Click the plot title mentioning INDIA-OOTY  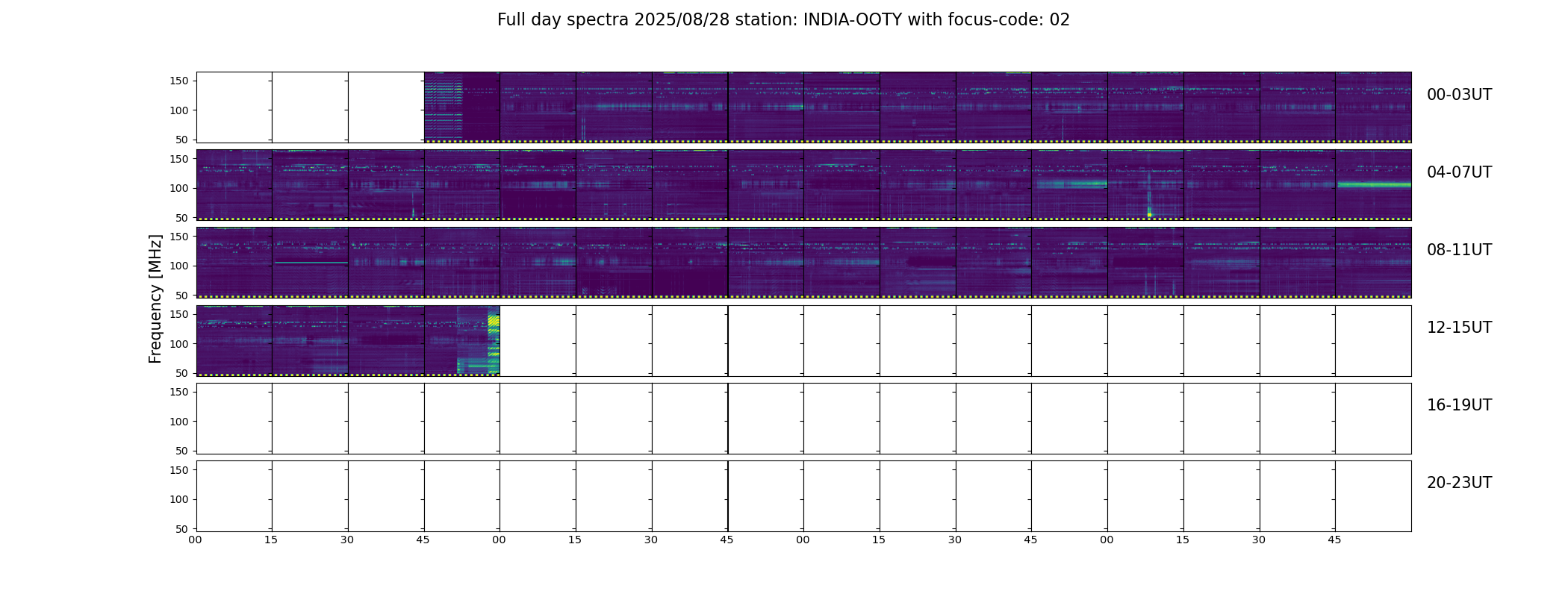pos(783,20)
